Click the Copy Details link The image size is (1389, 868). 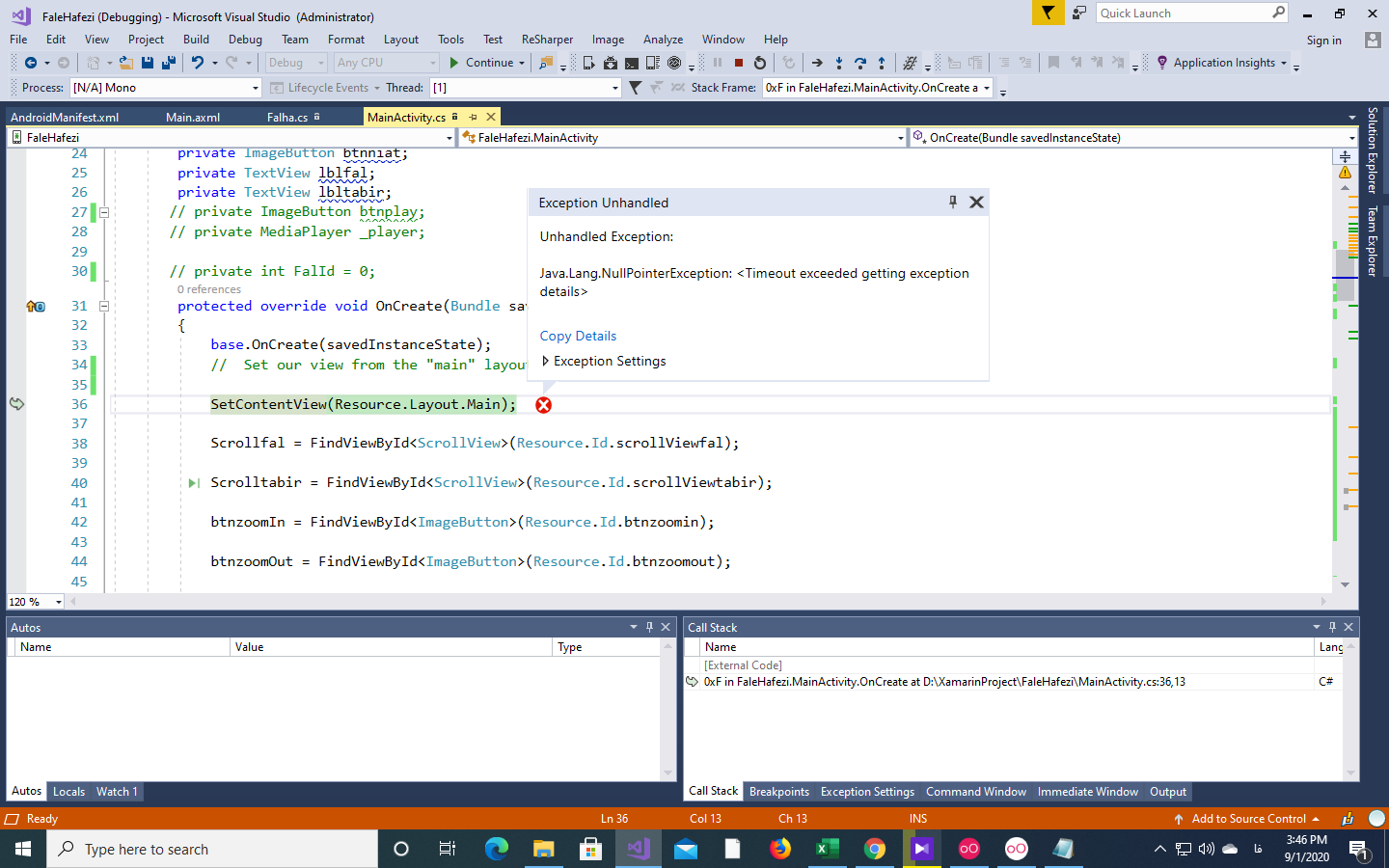(x=578, y=336)
